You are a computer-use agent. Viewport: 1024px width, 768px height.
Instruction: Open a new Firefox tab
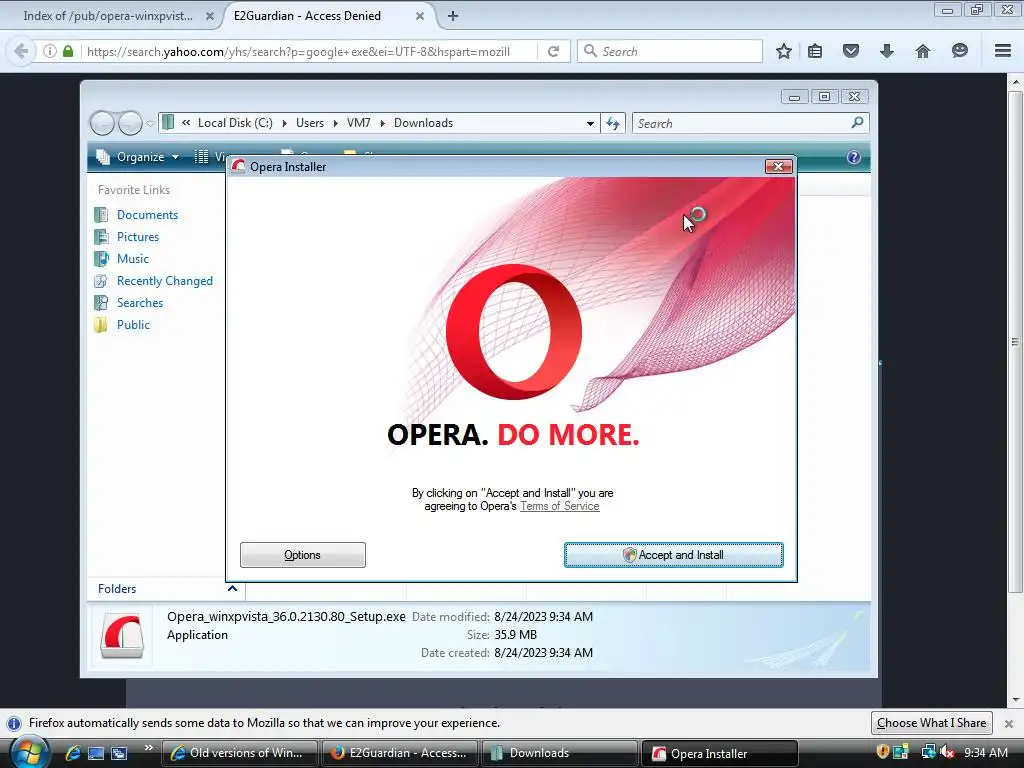click(x=453, y=16)
